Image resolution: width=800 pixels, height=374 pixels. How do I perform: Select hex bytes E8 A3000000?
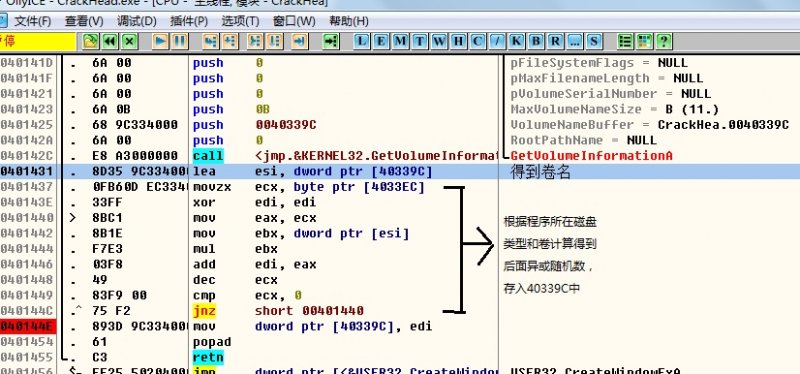(135, 156)
